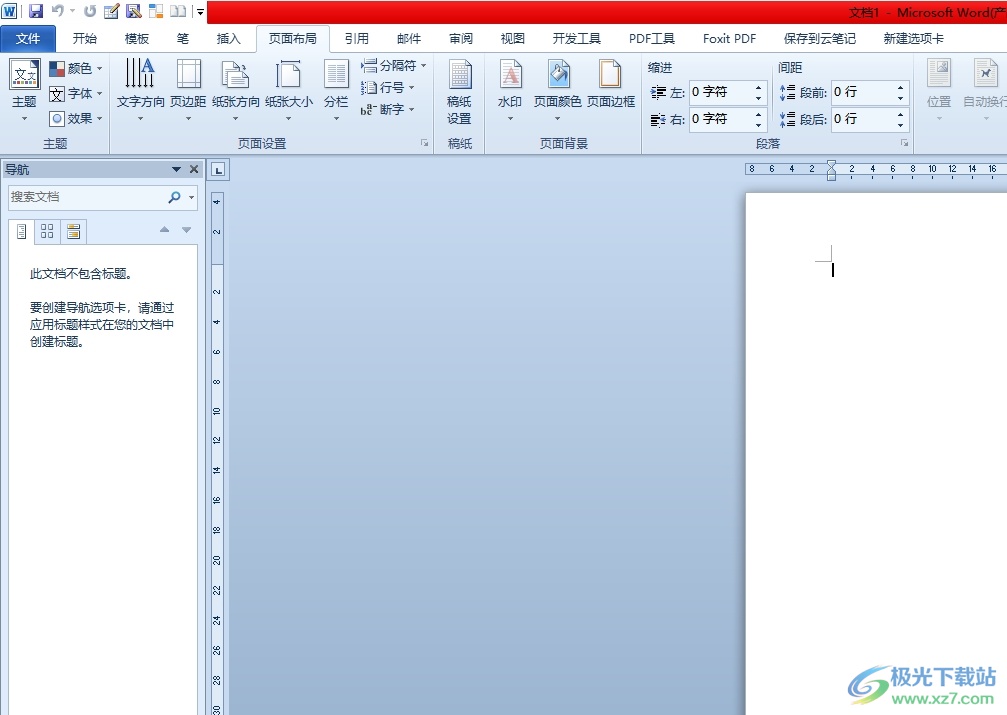This screenshot has width=1007, height=715.
Task: Switch to PDF工具 tab
Action: coord(651,39)
